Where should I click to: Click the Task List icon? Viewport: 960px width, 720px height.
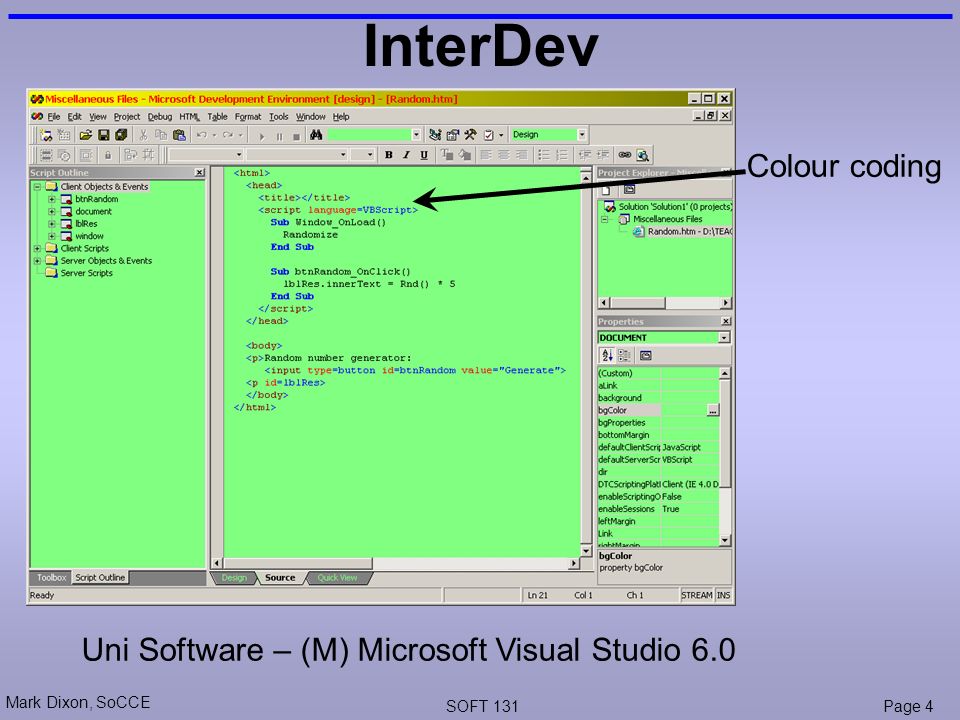[489, 135]
